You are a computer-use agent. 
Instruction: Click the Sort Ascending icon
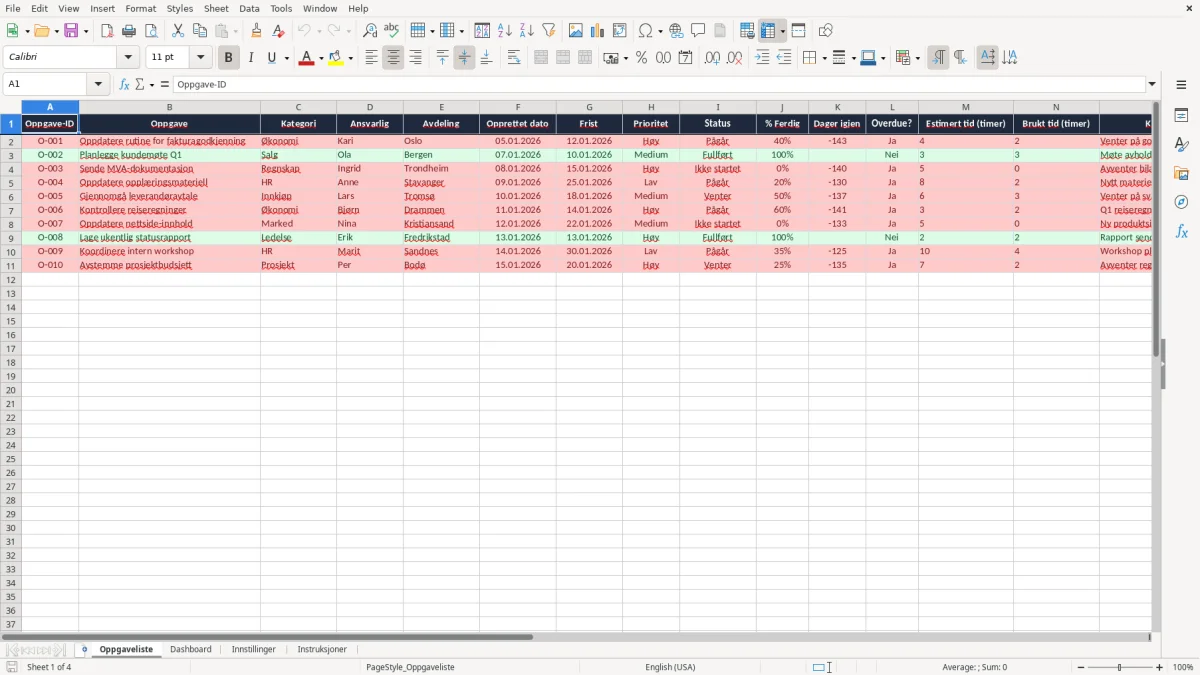click(x=505, y=31)
